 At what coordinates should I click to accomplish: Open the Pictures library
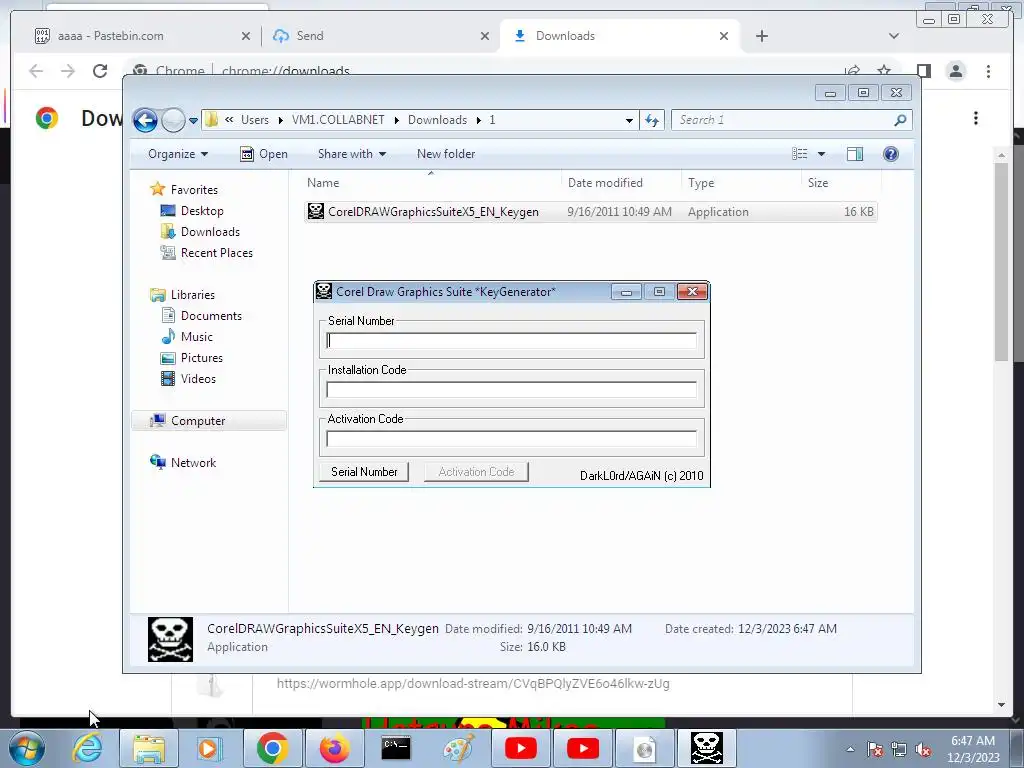[x=202, y=358]
